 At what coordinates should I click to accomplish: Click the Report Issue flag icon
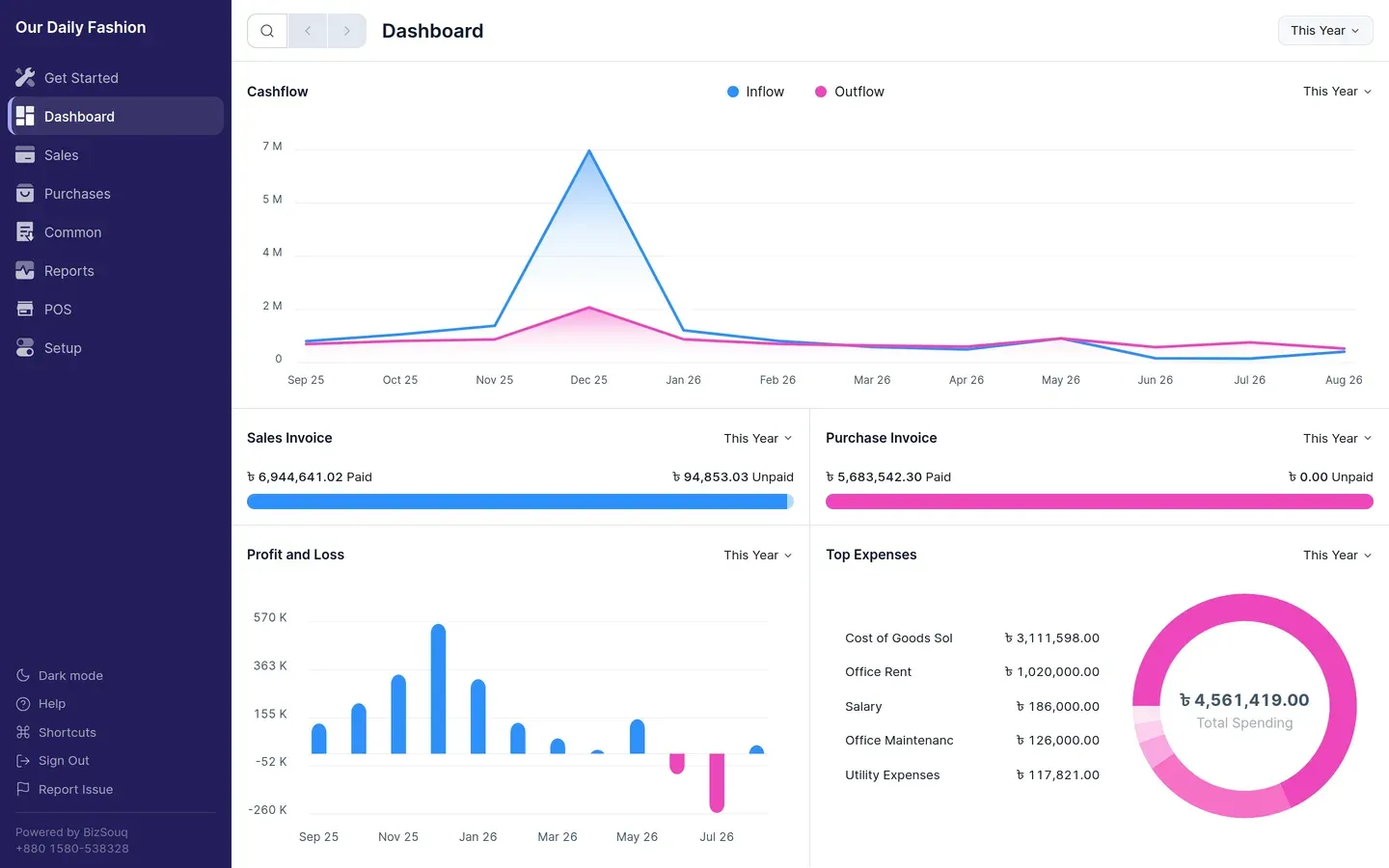tap(23, 789)
